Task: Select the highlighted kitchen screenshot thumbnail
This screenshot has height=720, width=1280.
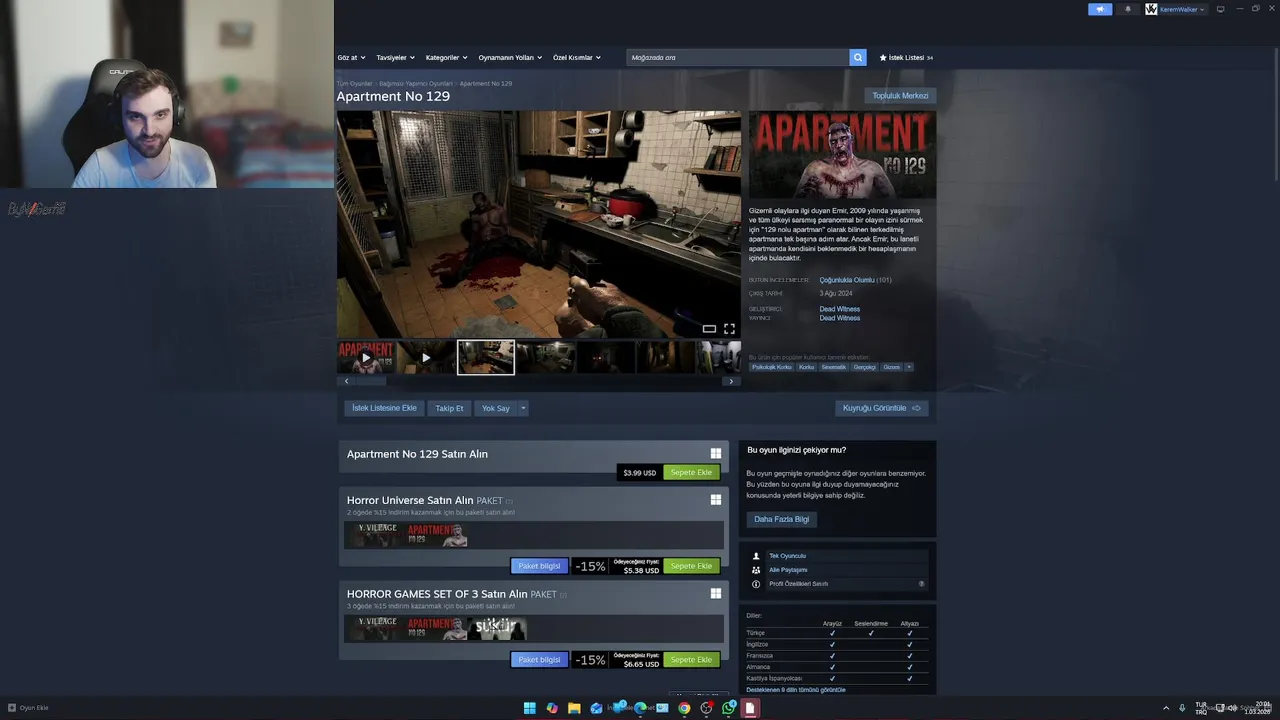Action: click(x=486, y=357)
